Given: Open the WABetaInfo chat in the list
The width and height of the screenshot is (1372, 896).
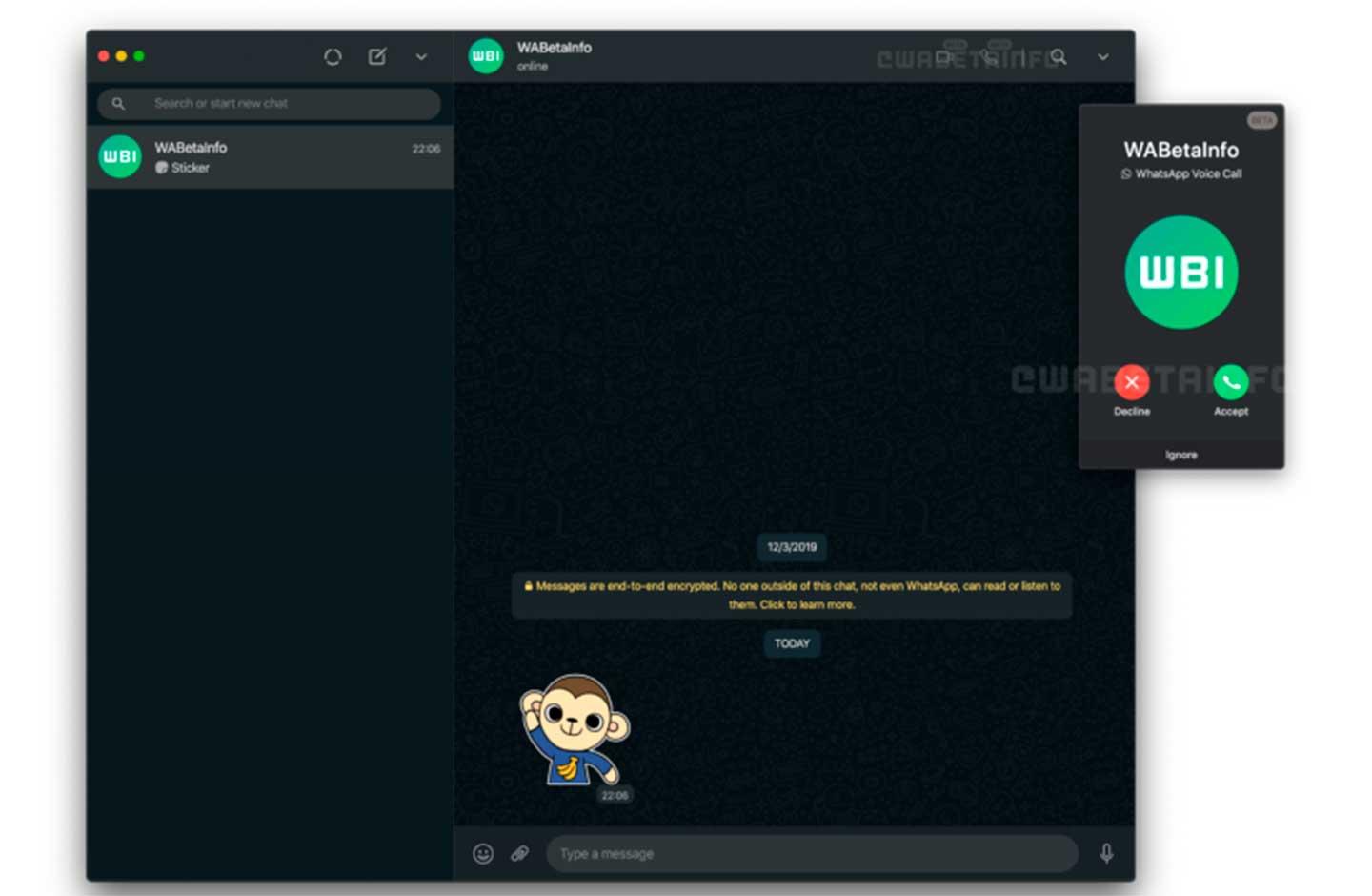Looking at the screenshot, I should coord(270,157).
